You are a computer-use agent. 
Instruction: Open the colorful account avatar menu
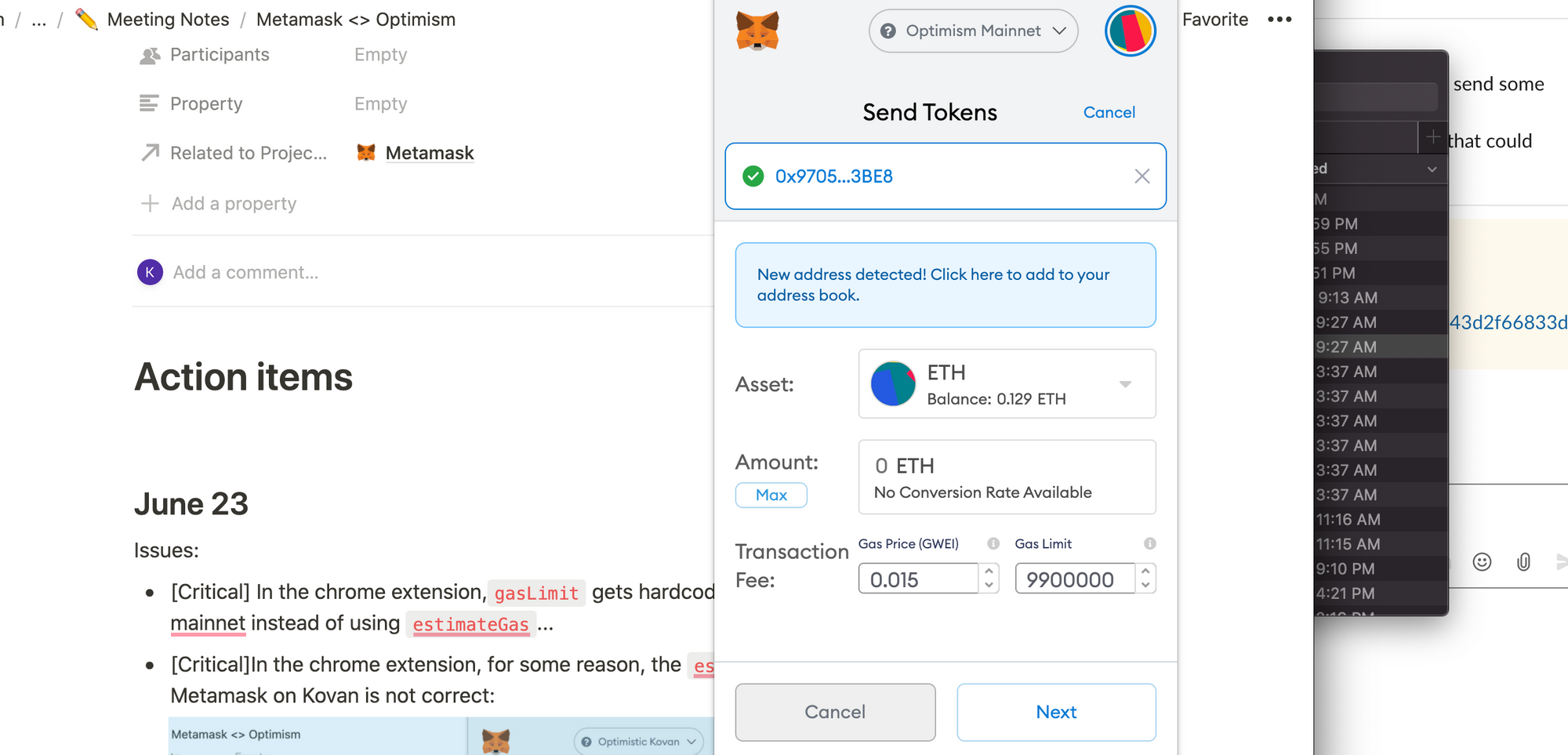coord(1130,31)
